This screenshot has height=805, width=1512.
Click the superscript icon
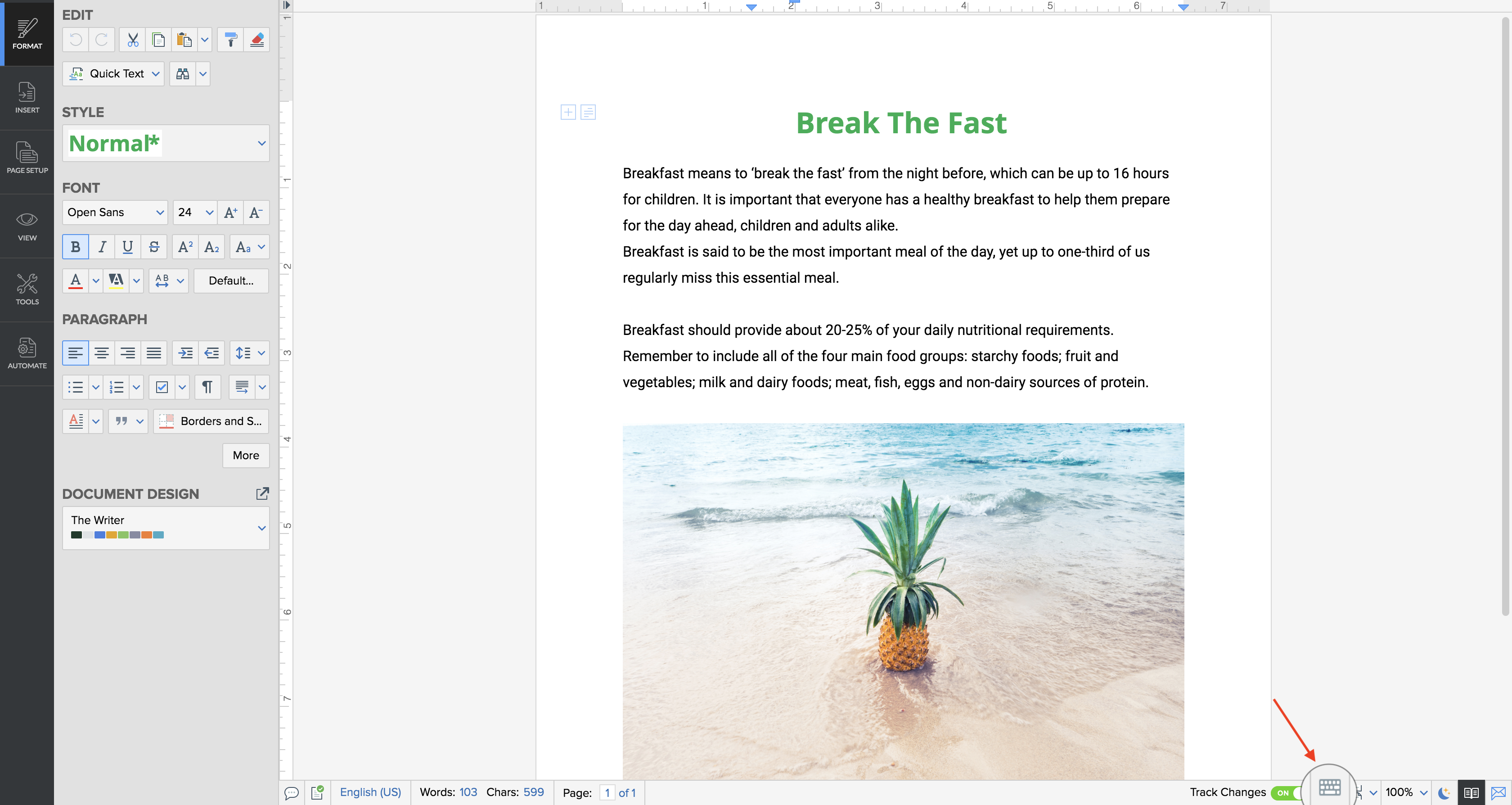pos(185,247)
